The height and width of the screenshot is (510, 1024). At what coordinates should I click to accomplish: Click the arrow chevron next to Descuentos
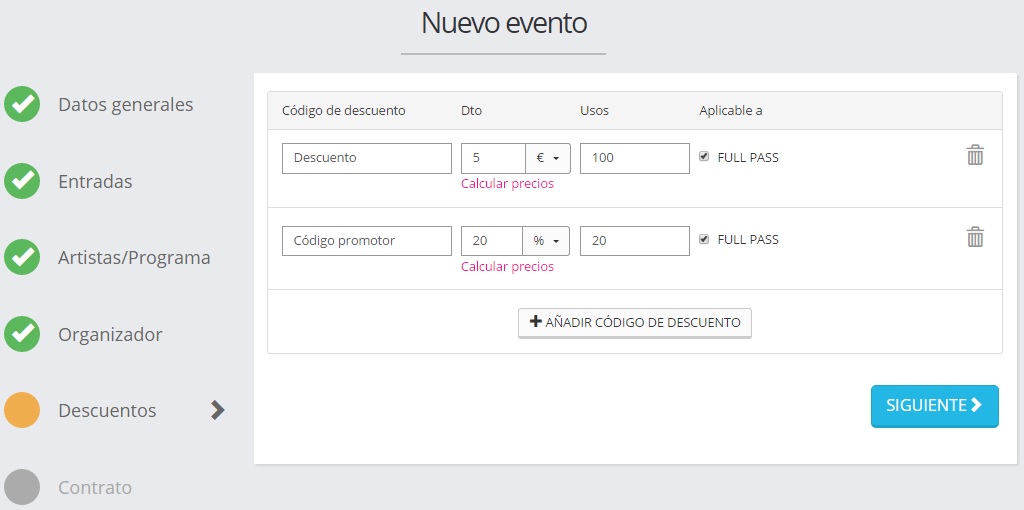(x=218, y=410)
